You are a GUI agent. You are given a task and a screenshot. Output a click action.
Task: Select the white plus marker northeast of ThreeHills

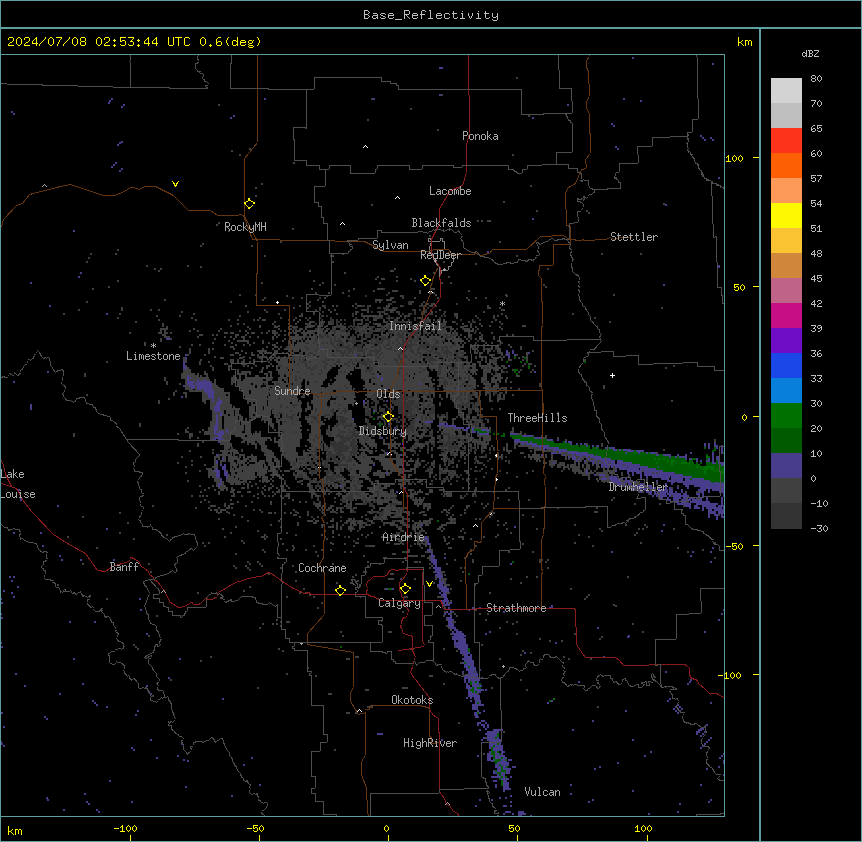[x=612, y=375]
